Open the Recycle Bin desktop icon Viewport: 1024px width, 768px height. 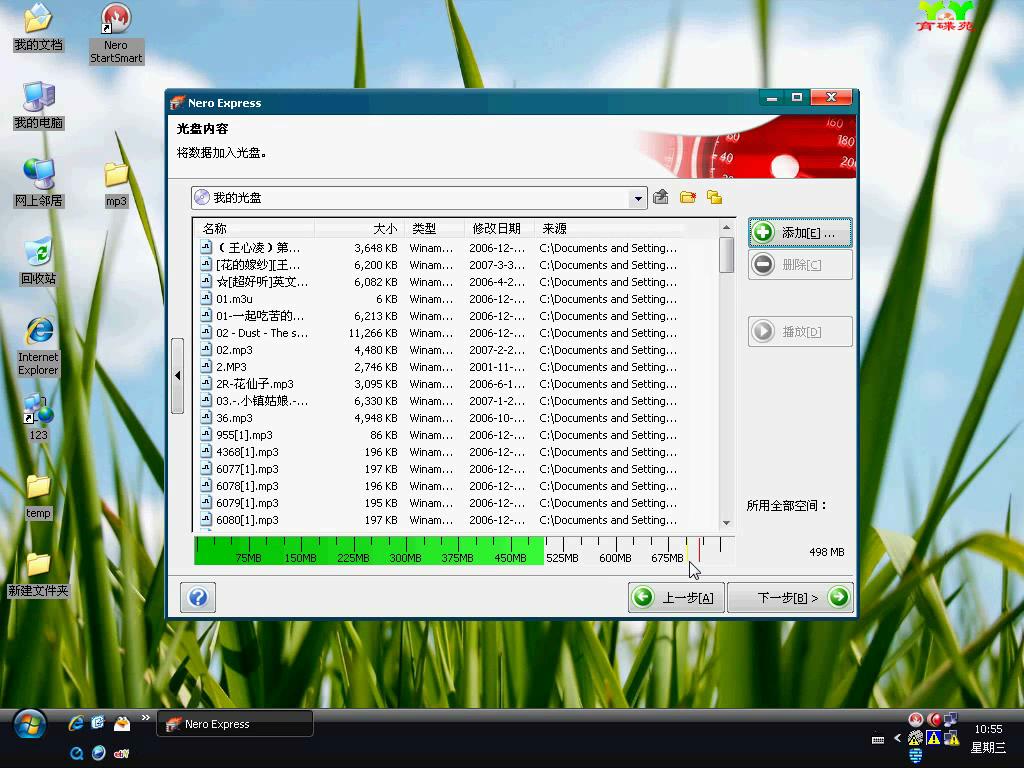[x=38, y=261]
